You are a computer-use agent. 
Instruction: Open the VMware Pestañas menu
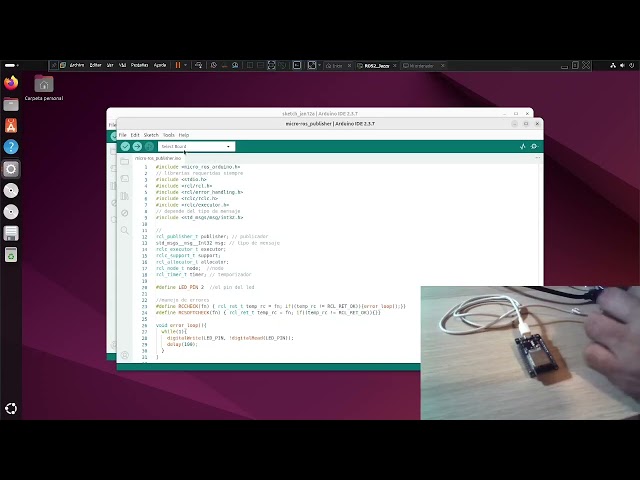pos(139,65)
